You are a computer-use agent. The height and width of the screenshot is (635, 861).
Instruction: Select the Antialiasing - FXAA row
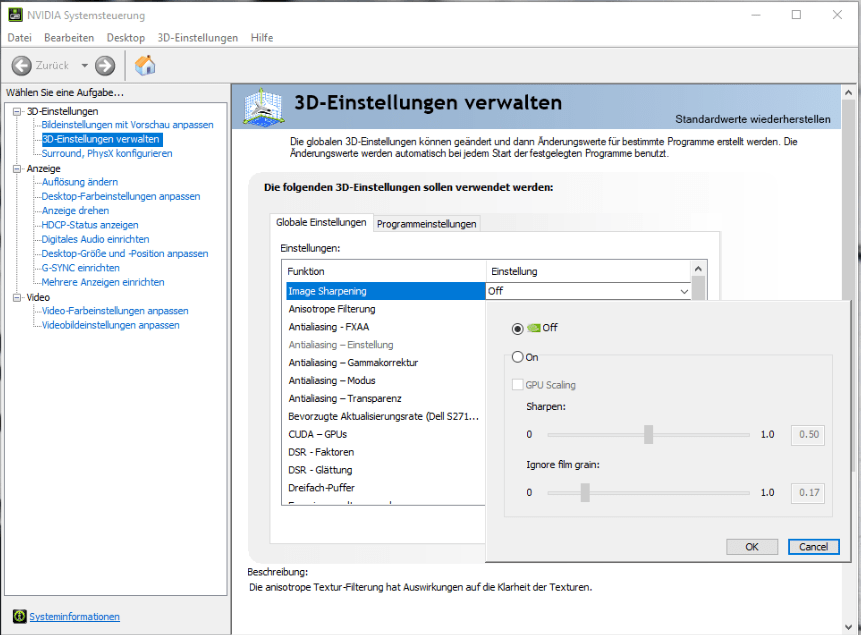tap(385, 327)
